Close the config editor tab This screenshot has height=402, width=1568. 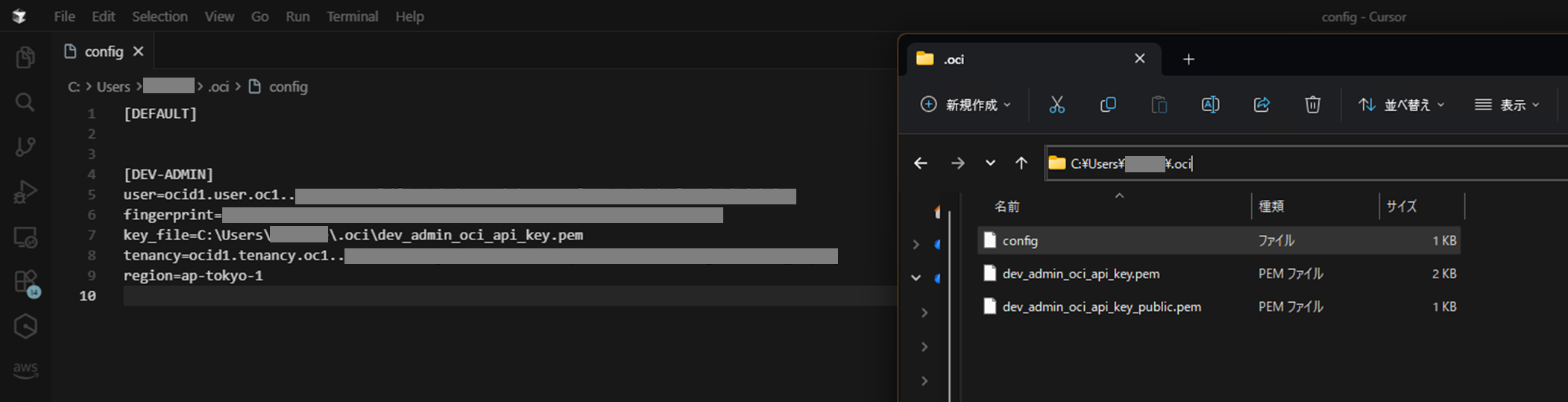138,51
